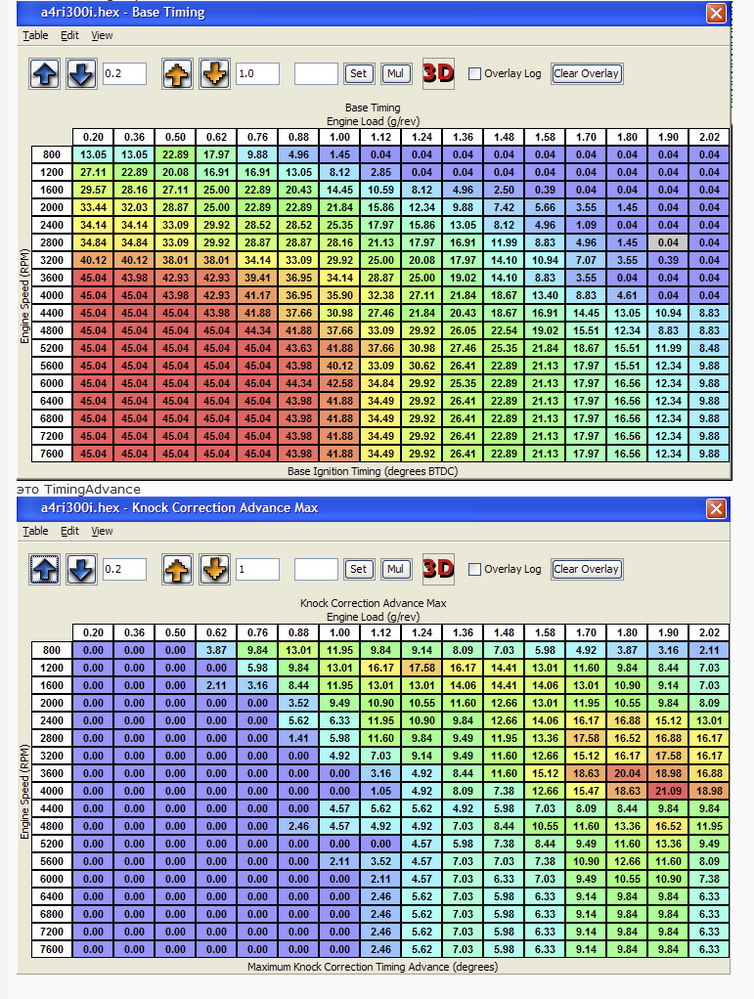Image resolution: width=754 pixels, height=999 pixels.
Task: Click blue up arrow in Knock Correction window
Action: click(45, 570)
